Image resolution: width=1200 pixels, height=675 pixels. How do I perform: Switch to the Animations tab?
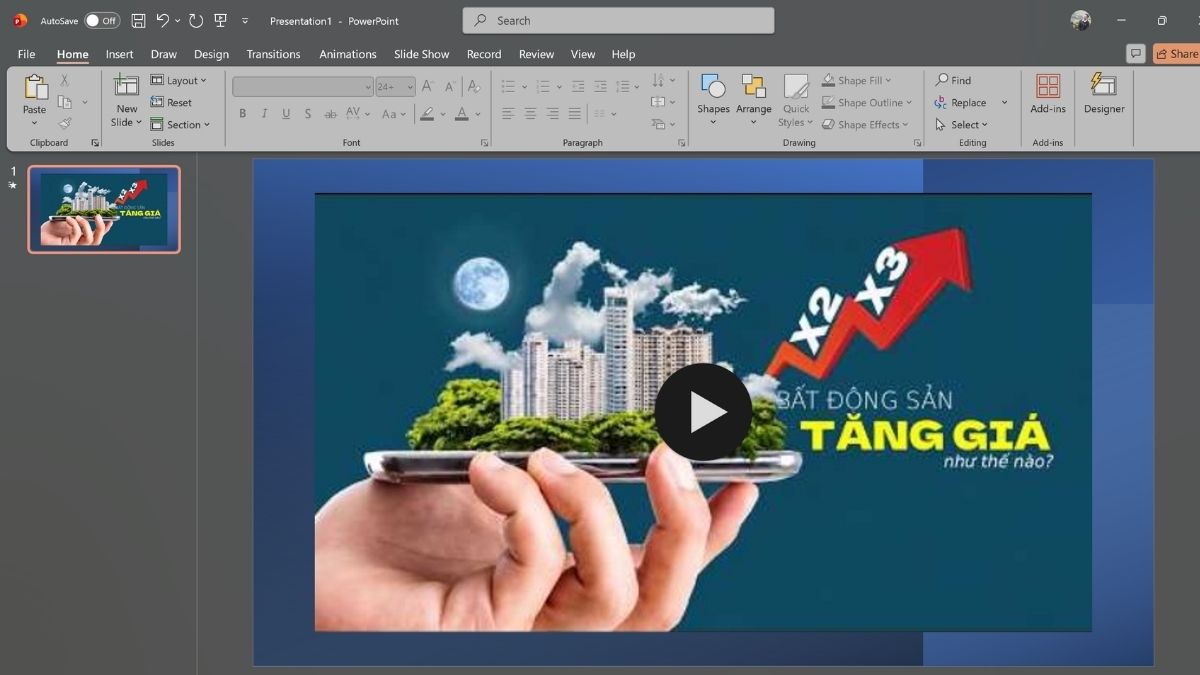coord(348,54)
